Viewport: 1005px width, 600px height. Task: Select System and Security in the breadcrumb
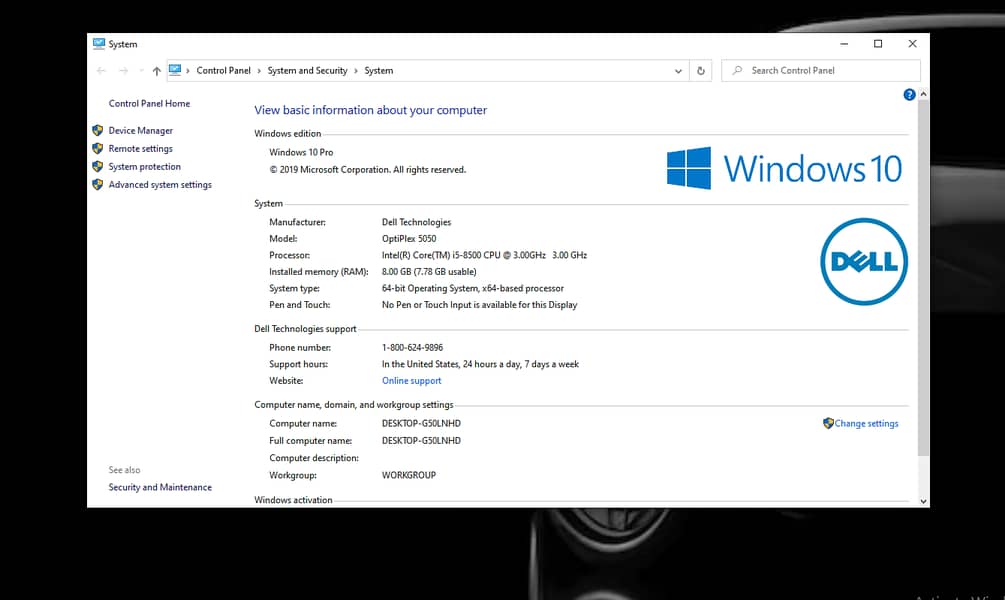[307, 71]
